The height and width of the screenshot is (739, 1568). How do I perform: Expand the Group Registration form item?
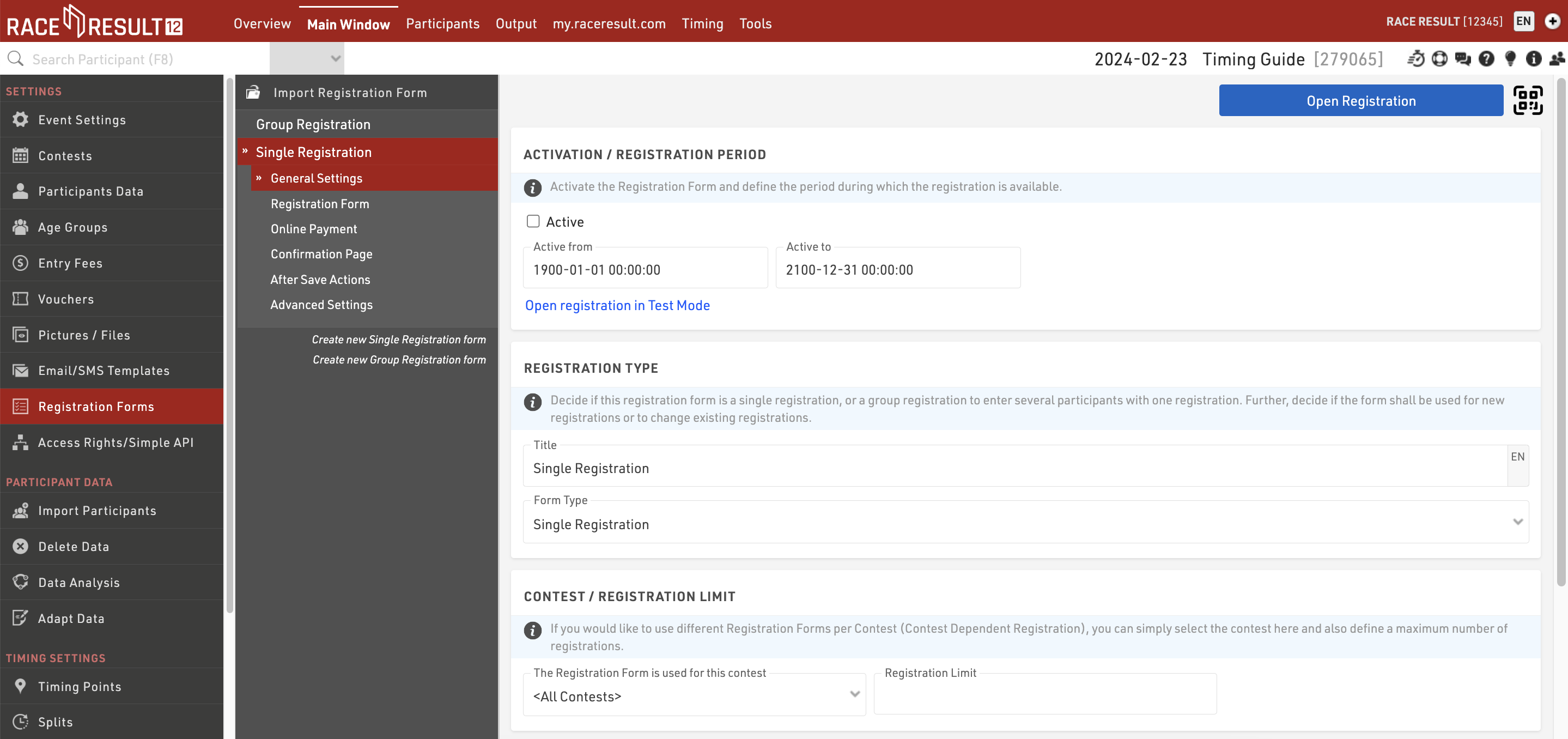(x=313, y=124)
